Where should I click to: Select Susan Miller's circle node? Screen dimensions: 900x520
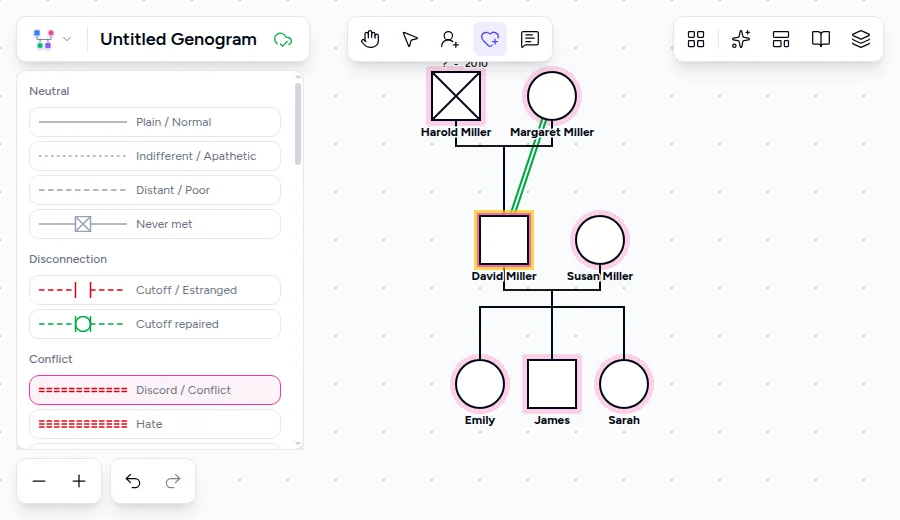pyautogui.click(x=600, y=240)
